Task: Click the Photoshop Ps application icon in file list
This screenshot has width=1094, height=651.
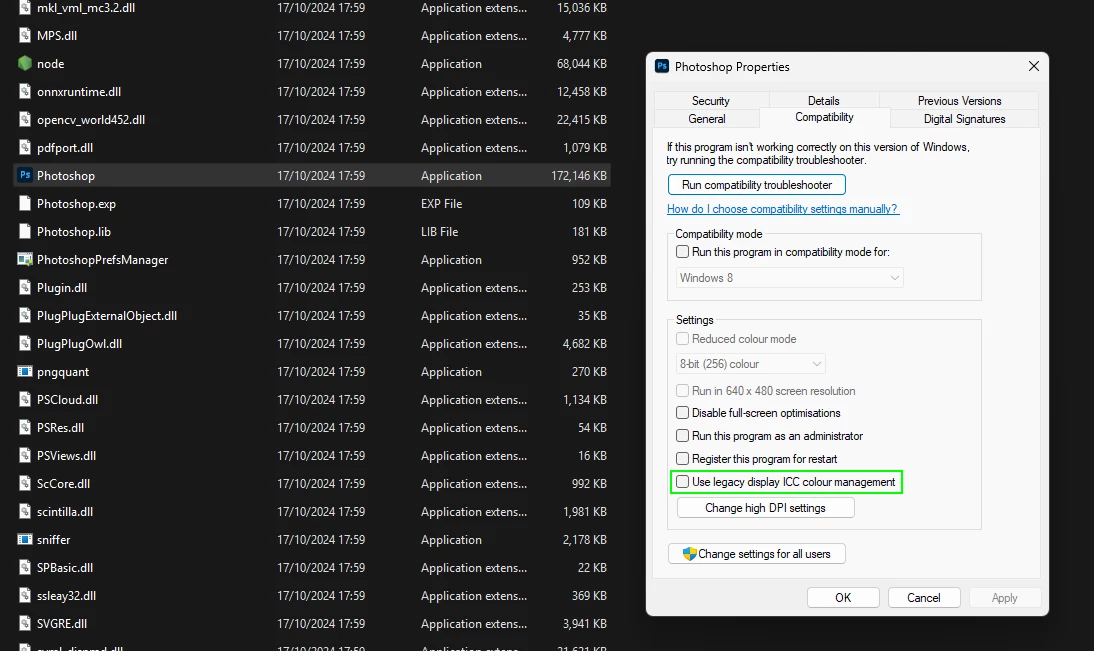Action: [25, 175]
